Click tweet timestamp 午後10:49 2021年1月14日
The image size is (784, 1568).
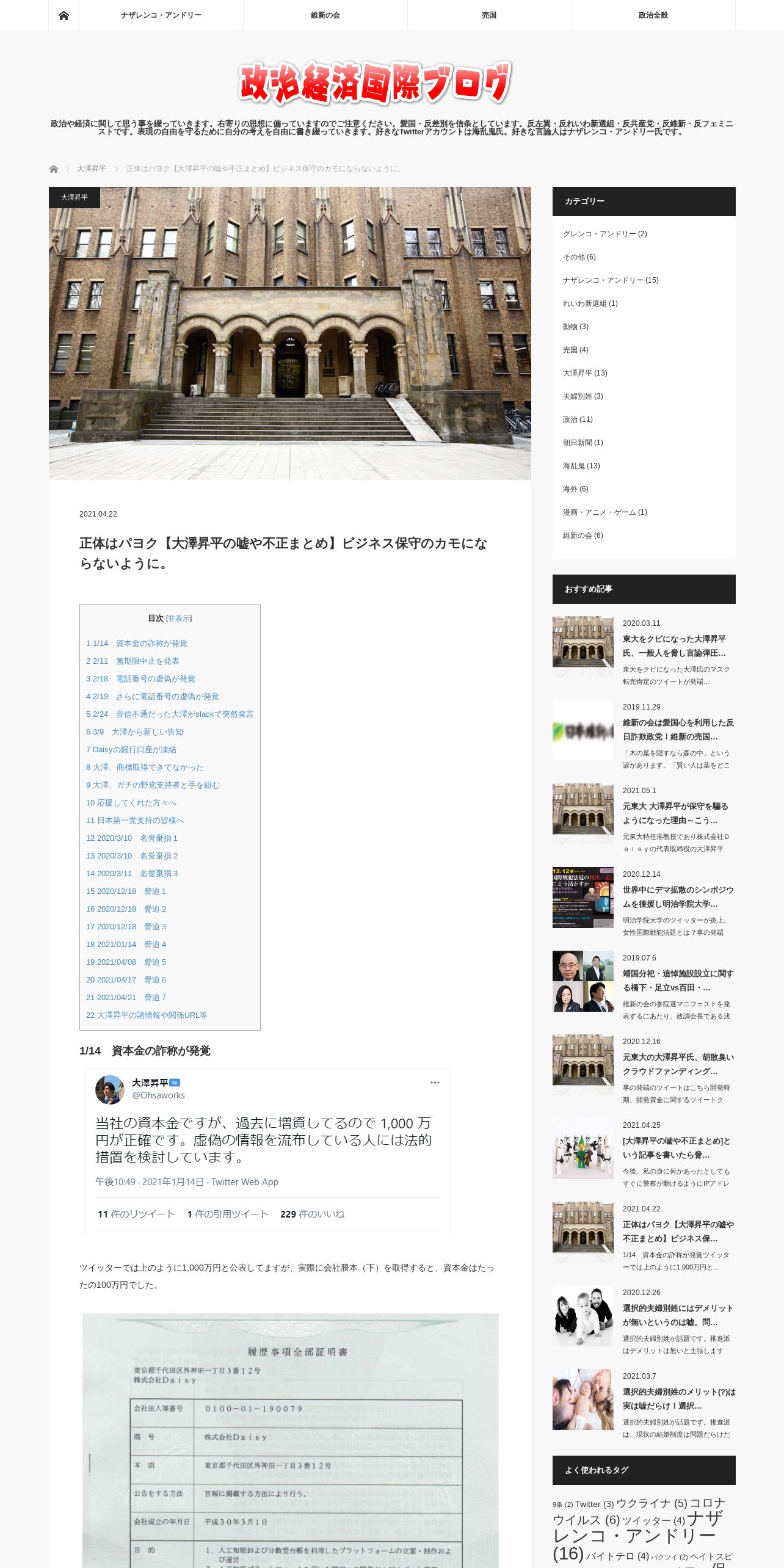coord(150,1182)
